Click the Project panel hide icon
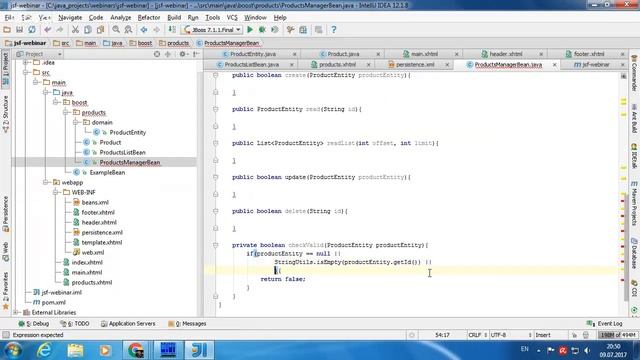This screenshot has height=360, width=640. pyautogui.click(x=196, y=54)
